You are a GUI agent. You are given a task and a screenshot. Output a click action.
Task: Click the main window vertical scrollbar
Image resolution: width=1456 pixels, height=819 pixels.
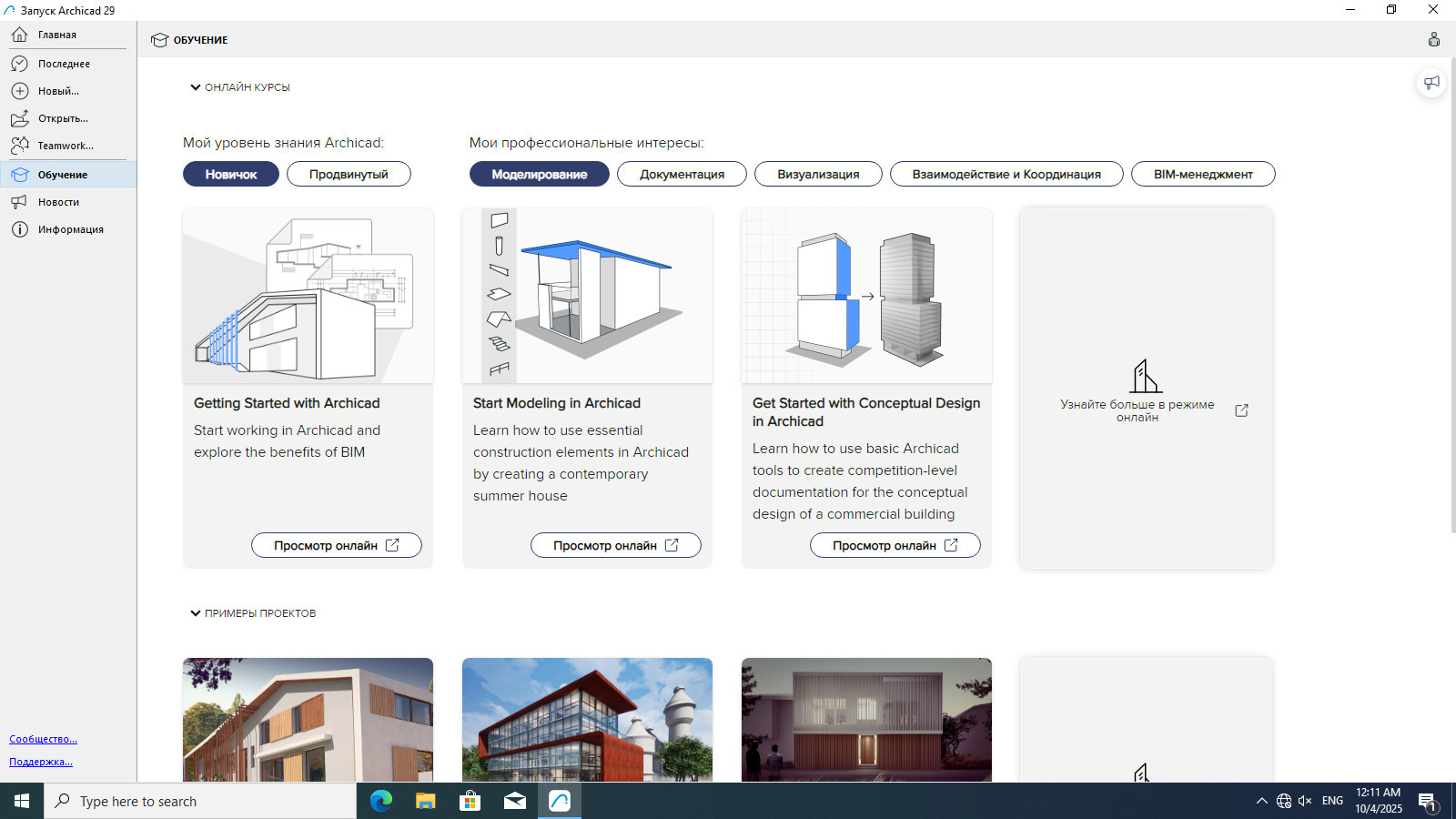point(1452,295)
